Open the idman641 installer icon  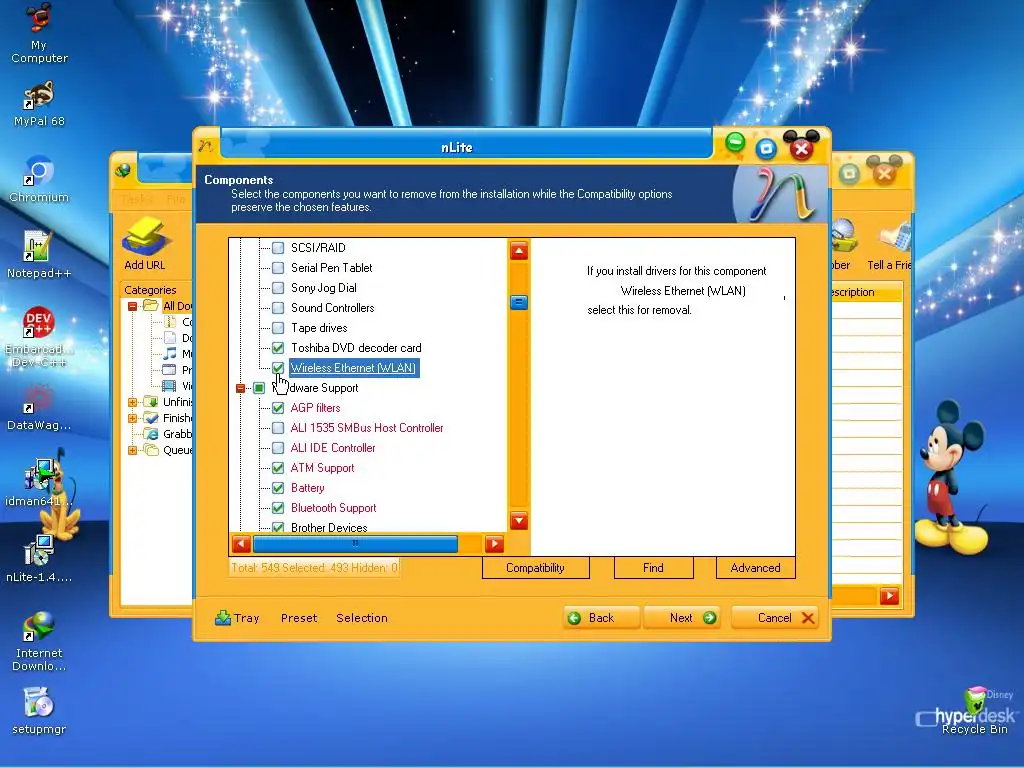[x=39, y=482]
